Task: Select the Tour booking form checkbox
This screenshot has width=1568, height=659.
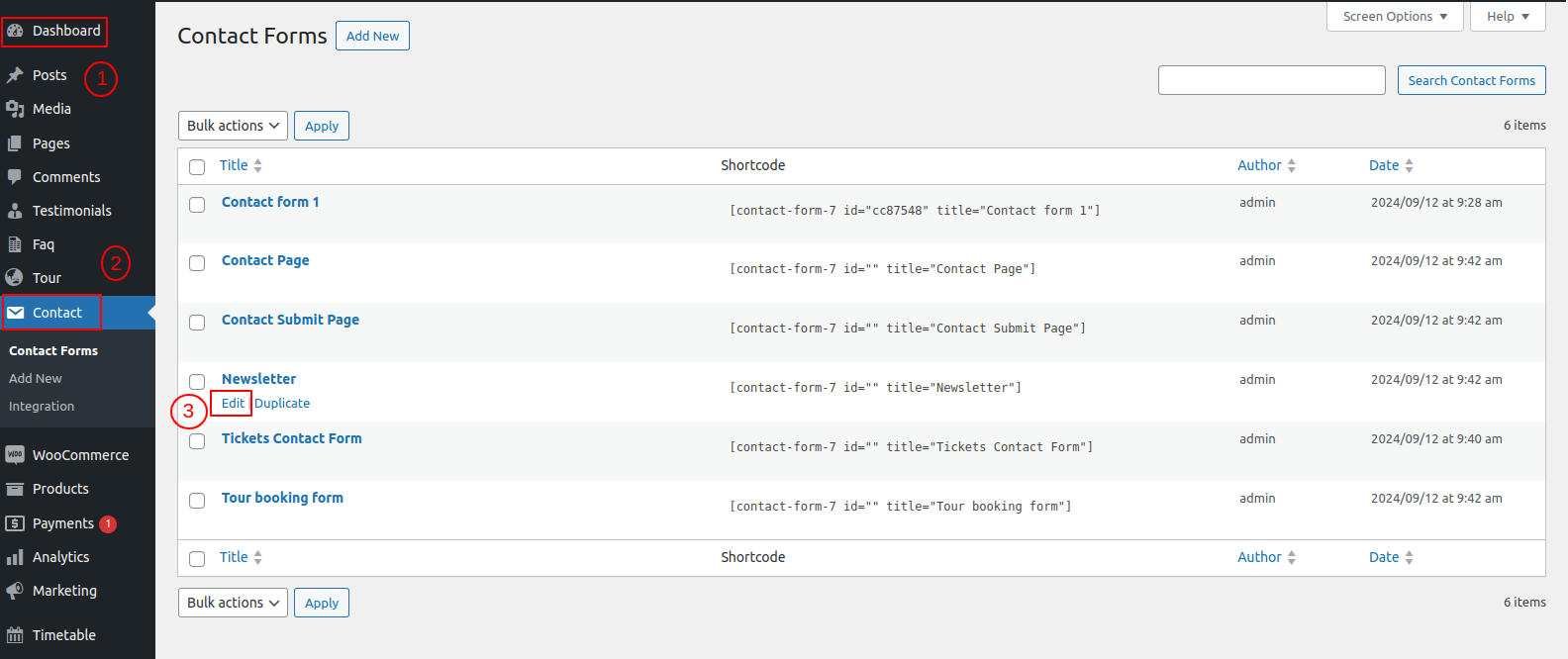Action: pyautogui.click(x=197, y=501)
